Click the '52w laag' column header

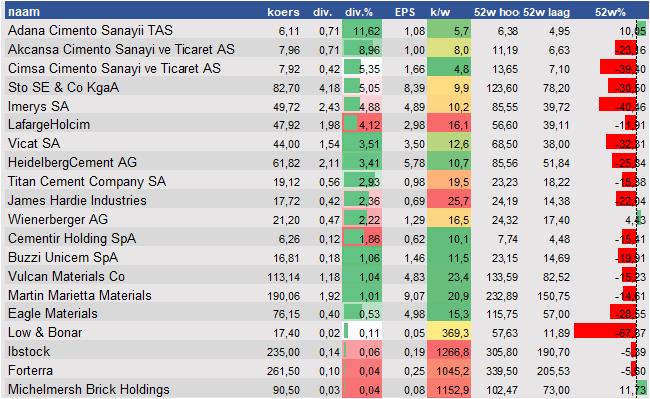[546, 12]
